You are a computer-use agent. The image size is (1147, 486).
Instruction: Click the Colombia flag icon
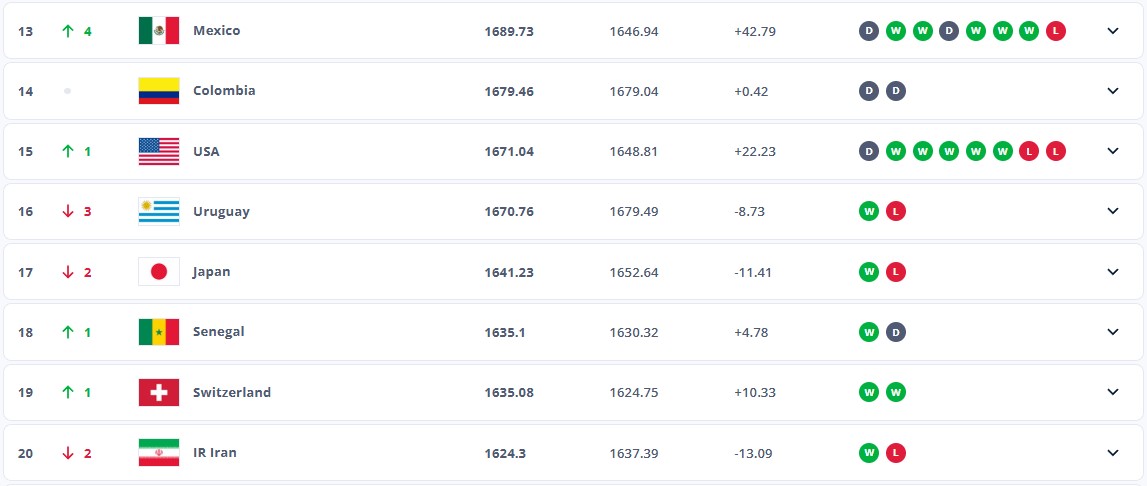pos(158,91)
